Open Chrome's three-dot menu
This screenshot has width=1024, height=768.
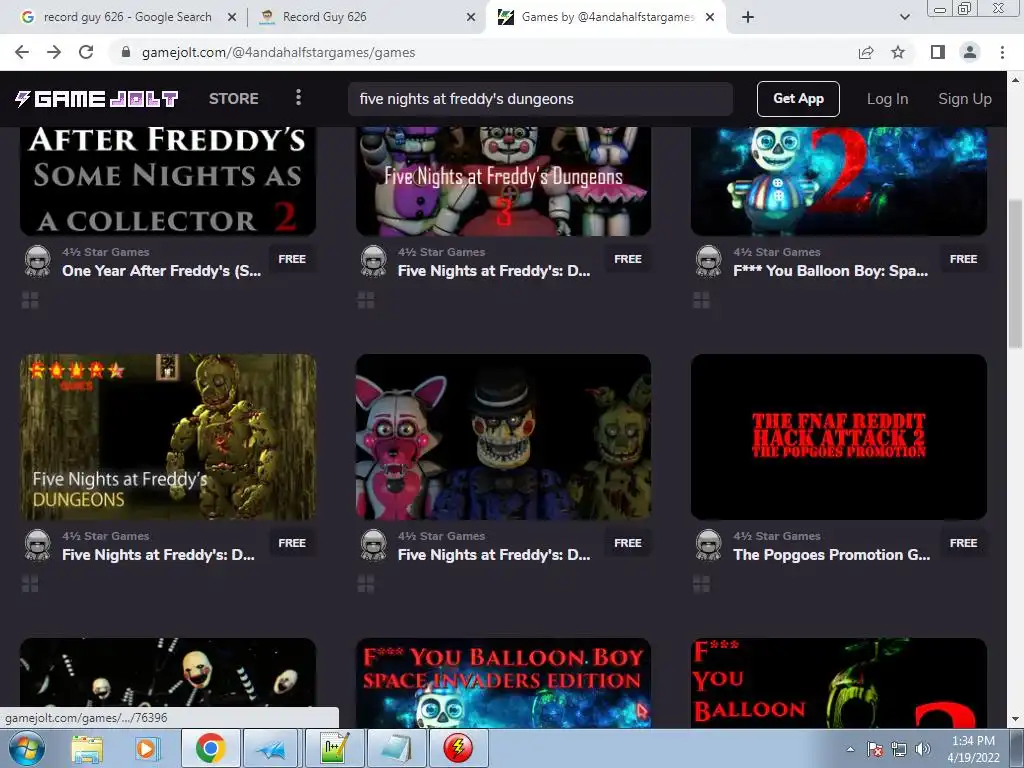pyautogui.click(x=1002, y=52)
